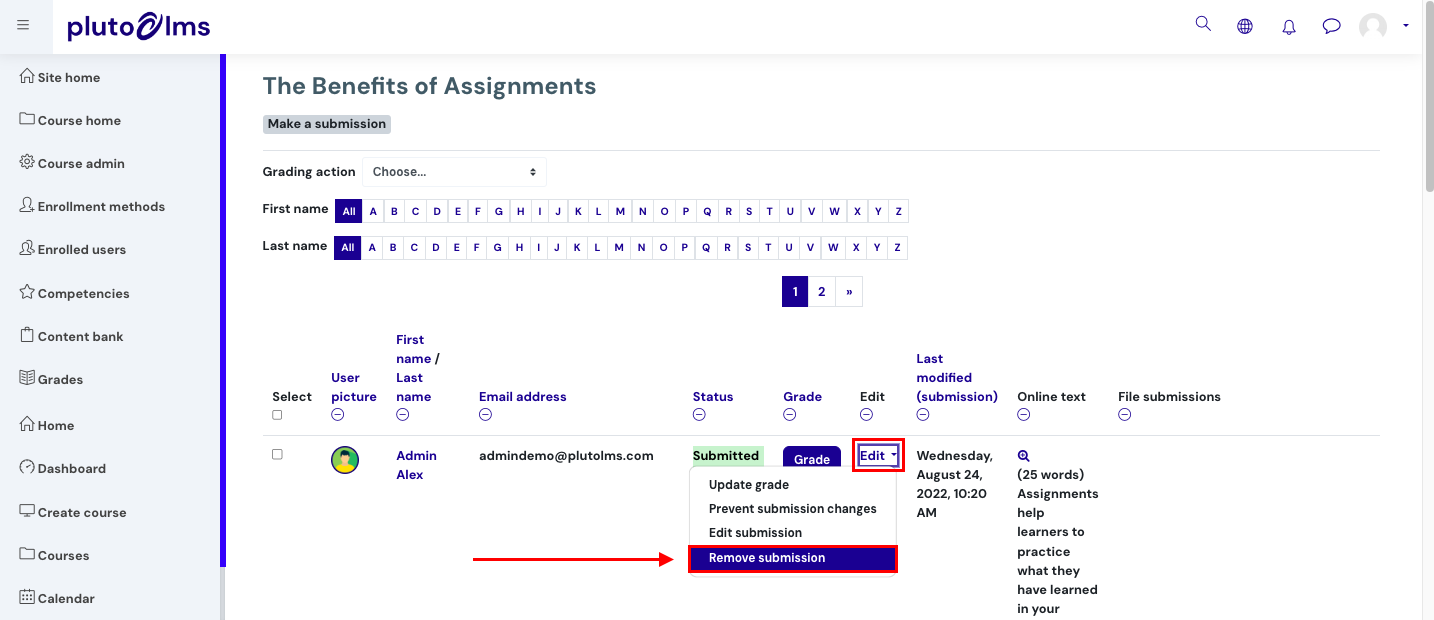Open the notifications bell
1434x620 pixels.
pos(1289,27)
